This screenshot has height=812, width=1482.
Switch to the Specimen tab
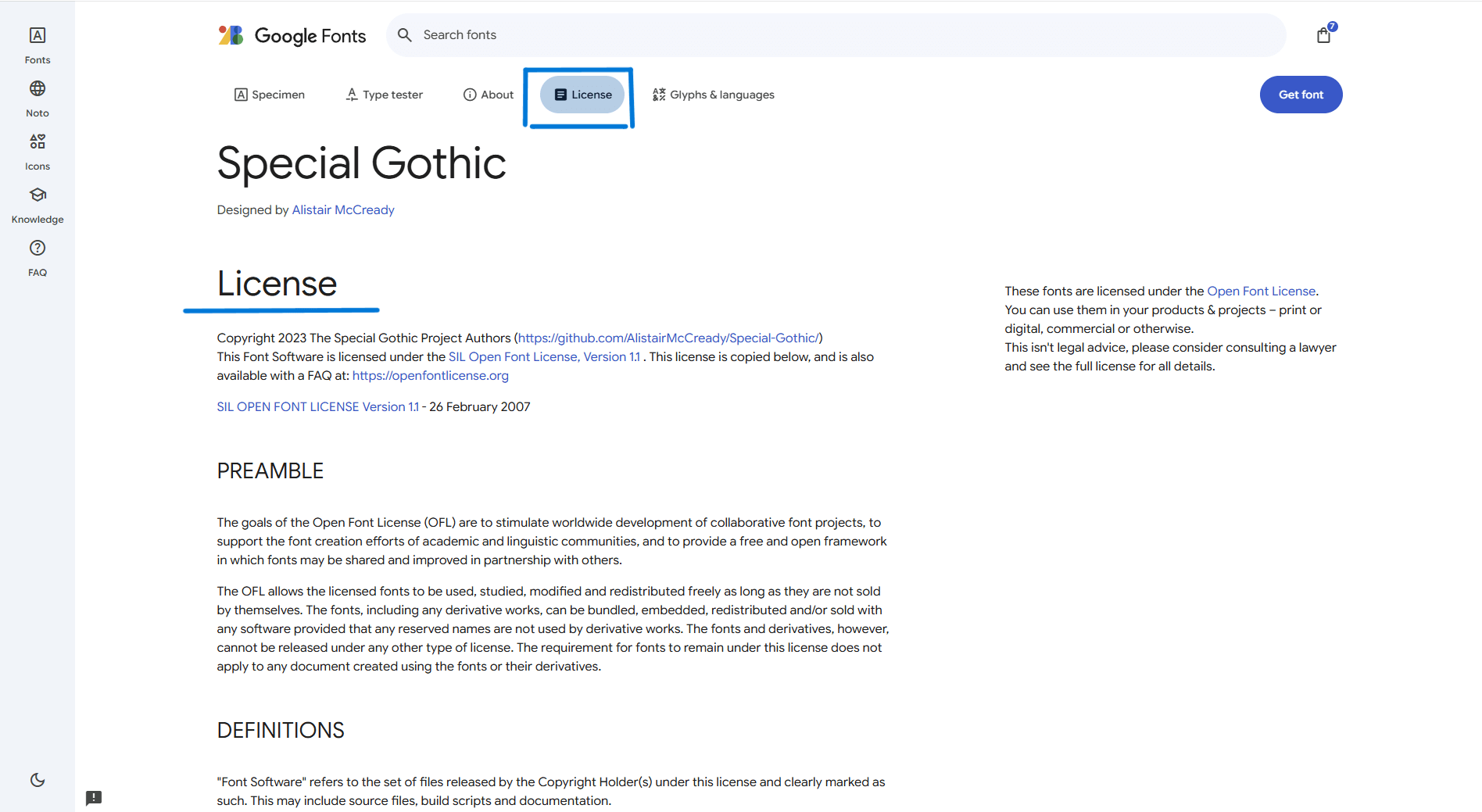[270, 95]
